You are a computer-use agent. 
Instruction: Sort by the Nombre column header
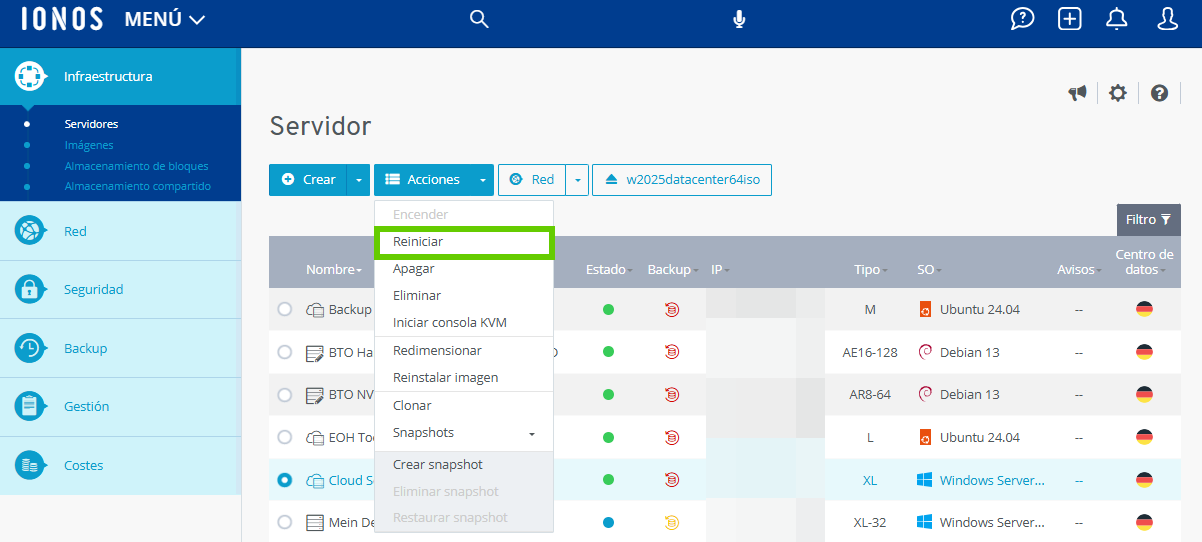pyautogui.click(x=334, y=270)
